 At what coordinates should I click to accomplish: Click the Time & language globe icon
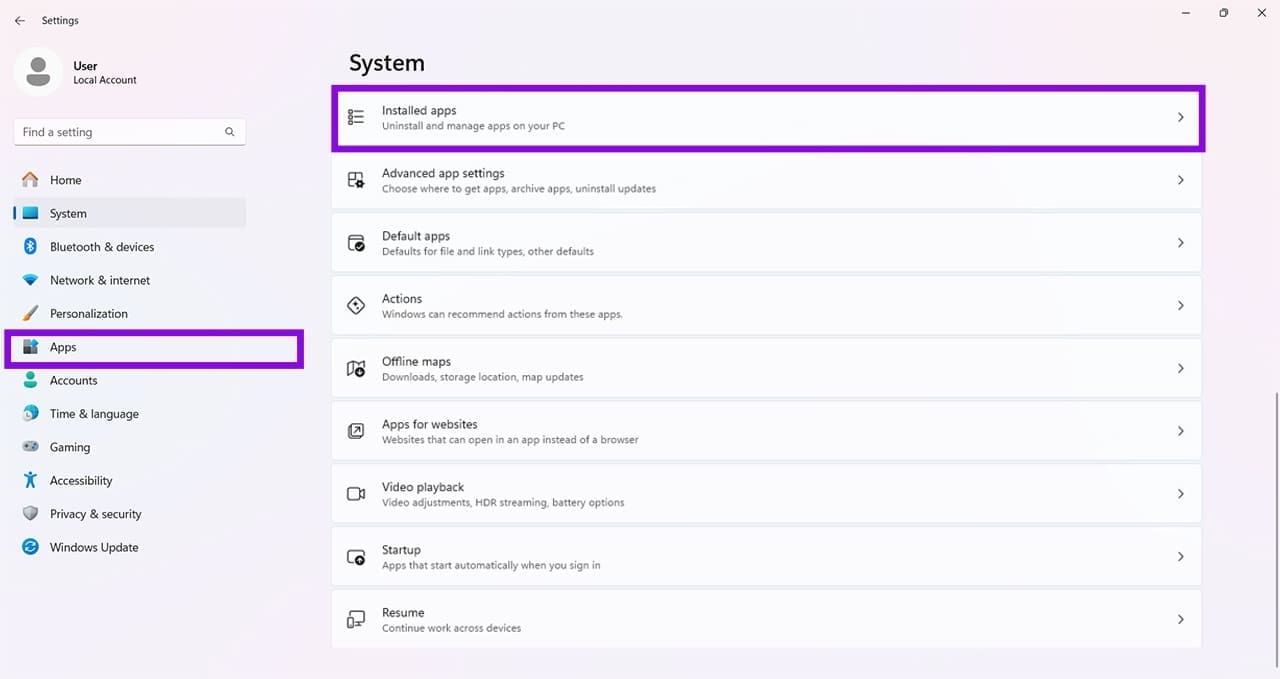point(30,414)
